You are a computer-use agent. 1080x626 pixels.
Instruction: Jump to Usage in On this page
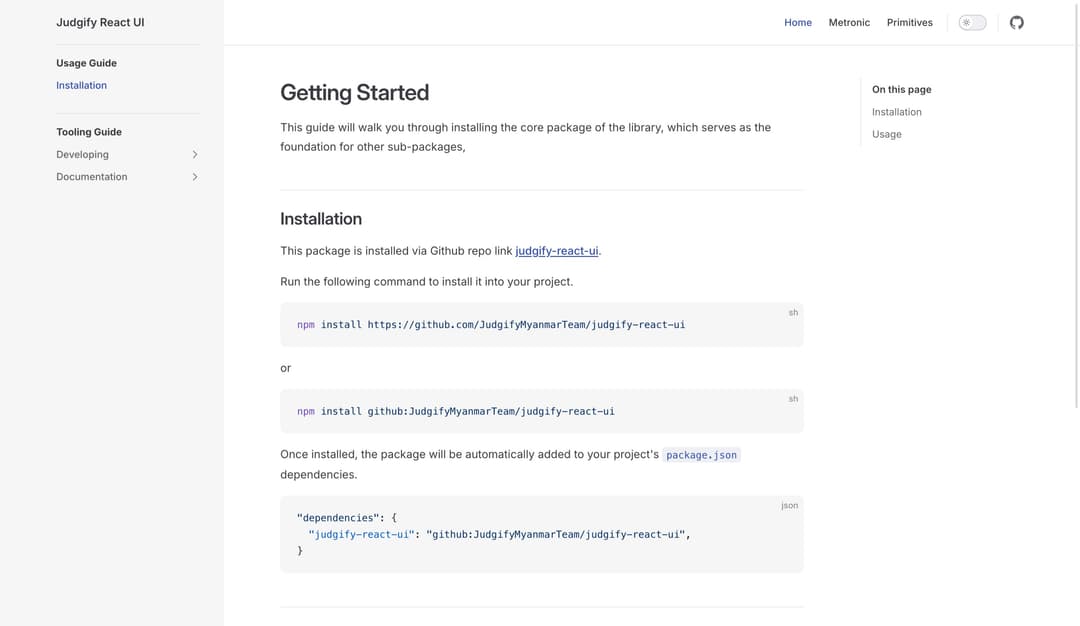pos(886,134)
